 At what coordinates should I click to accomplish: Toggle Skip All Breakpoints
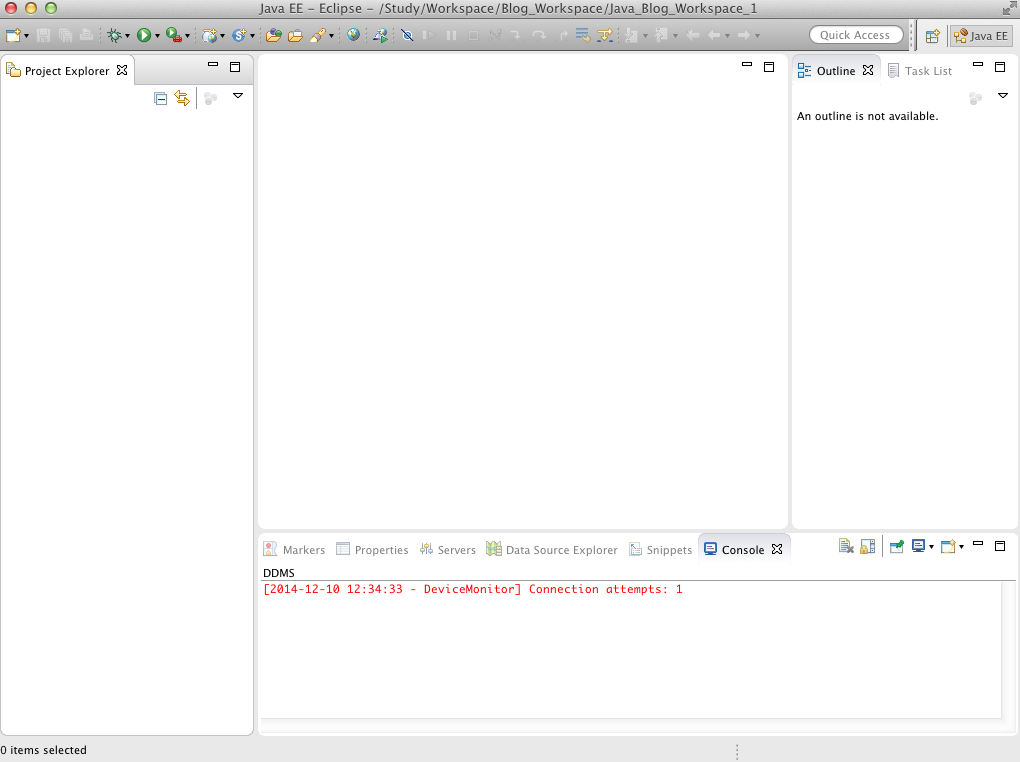tap(408, 35)
